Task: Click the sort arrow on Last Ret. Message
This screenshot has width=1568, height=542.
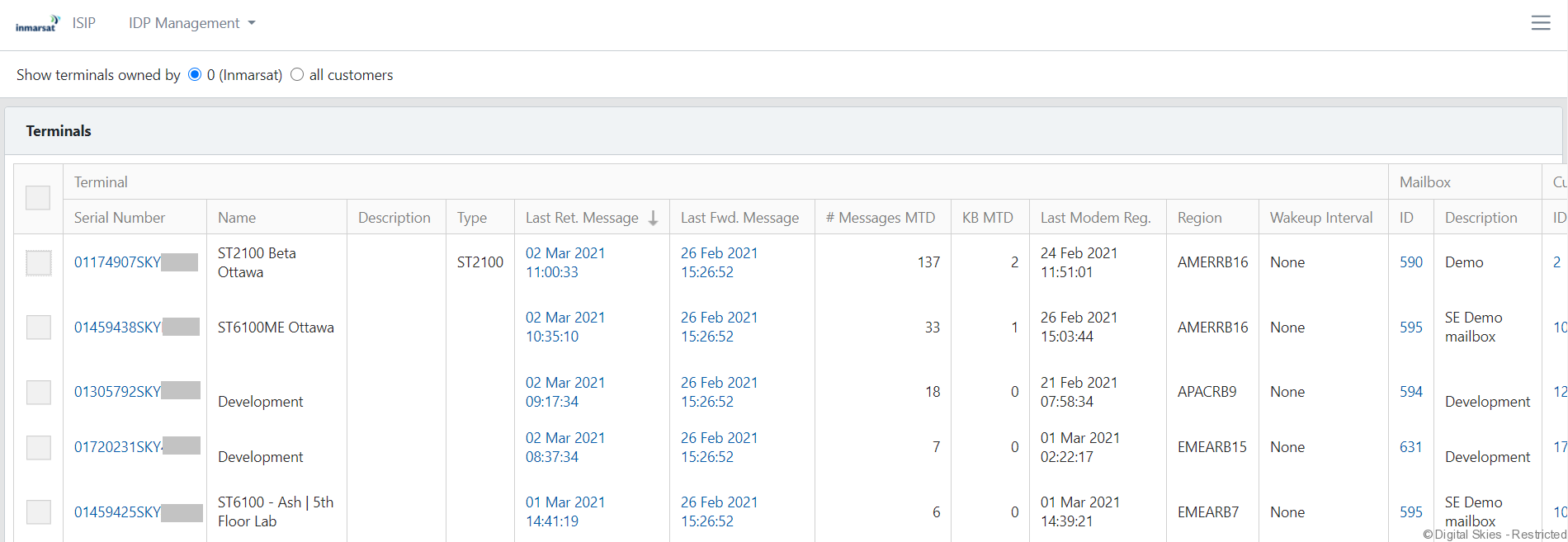Action: point(653,218)
